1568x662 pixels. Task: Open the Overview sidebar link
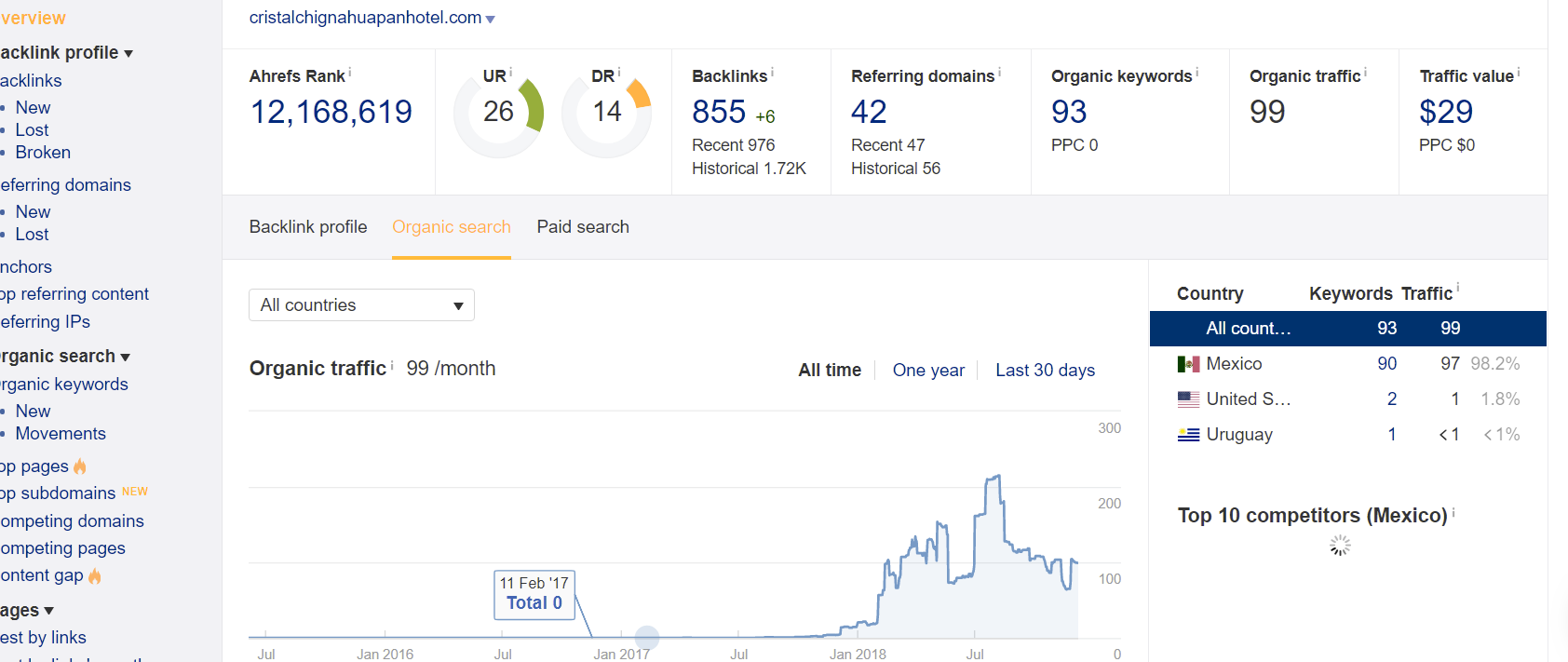click(x=34, y=18)
